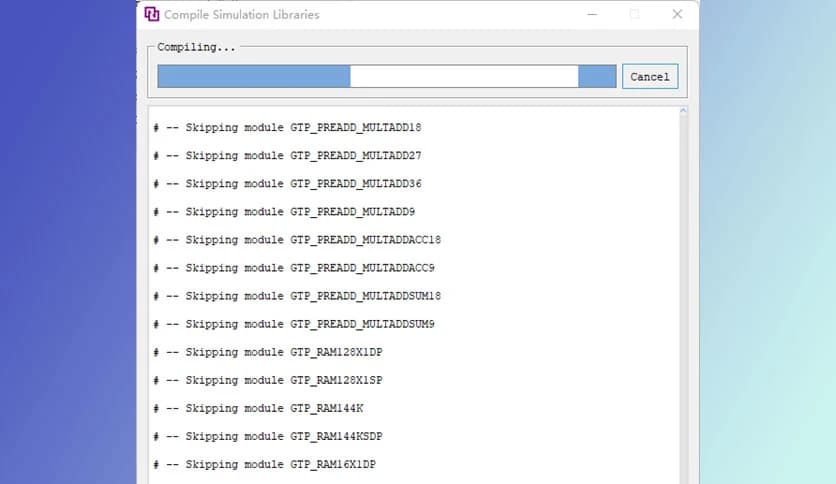Select the log line GTP_PREADD_MULTADD9
The width and height of the screenshot is (836, 484).
(x=284, y=212)
